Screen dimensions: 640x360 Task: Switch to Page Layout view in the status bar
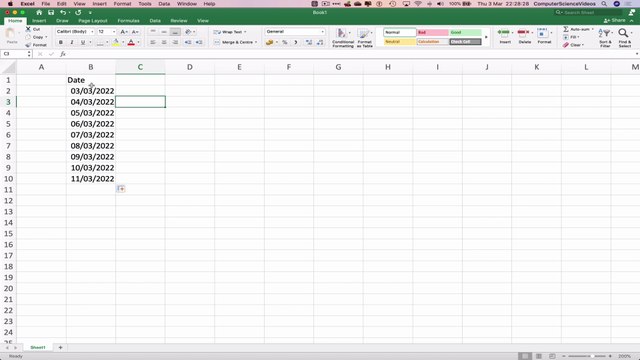[x=539, y=356]
